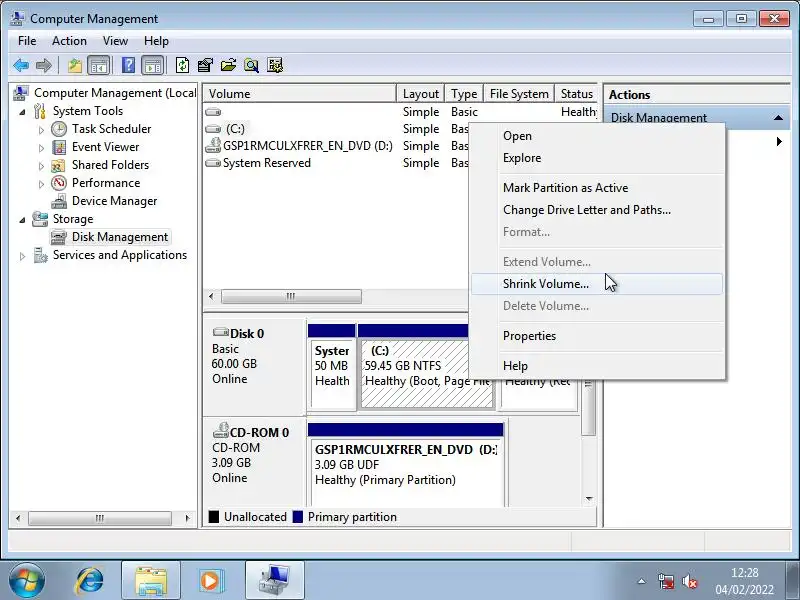
Task: Expand the Shared Folders node
Action: coord(41,166)
